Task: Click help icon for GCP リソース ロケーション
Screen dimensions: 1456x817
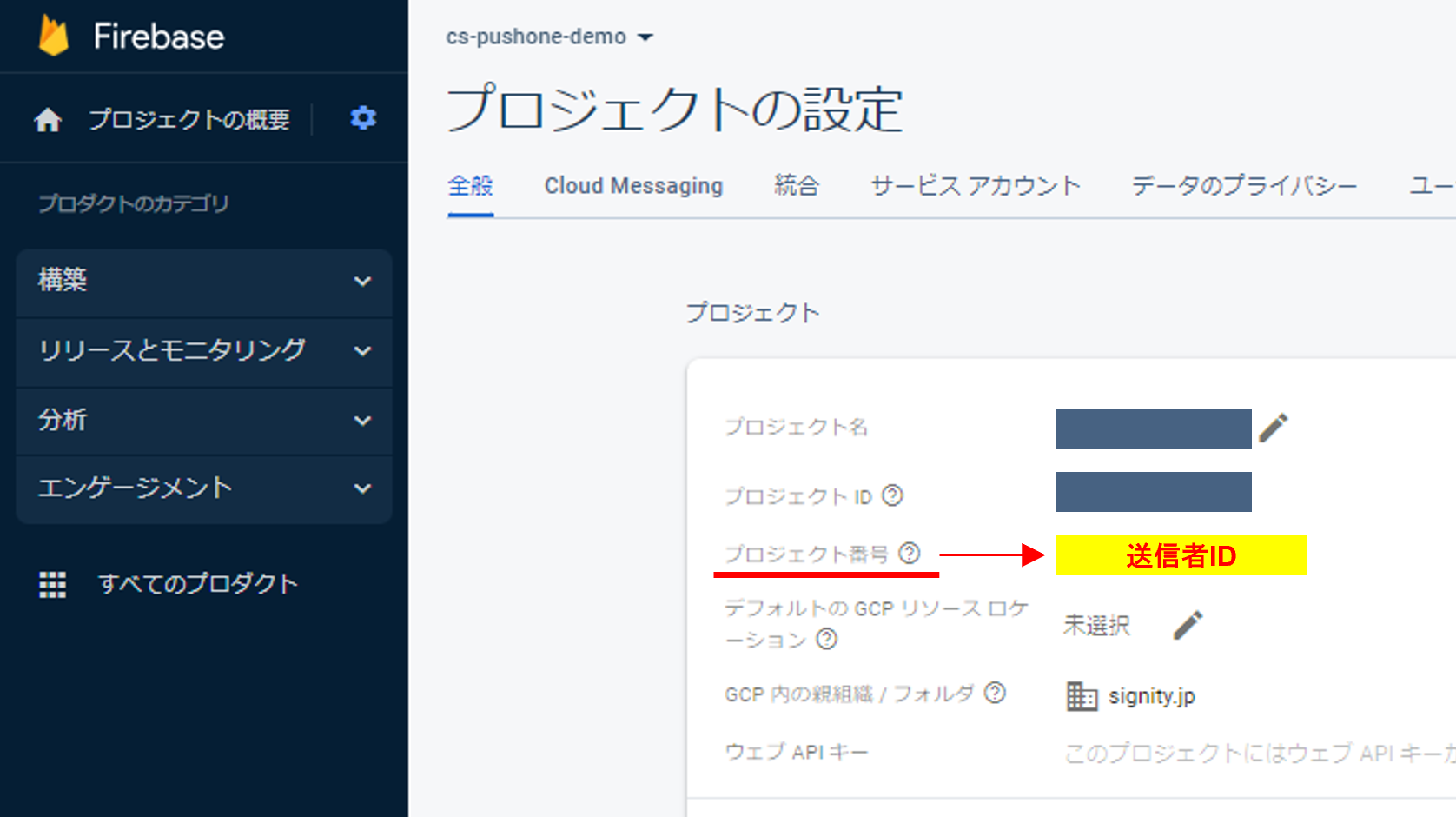Action: pos(827,639)
